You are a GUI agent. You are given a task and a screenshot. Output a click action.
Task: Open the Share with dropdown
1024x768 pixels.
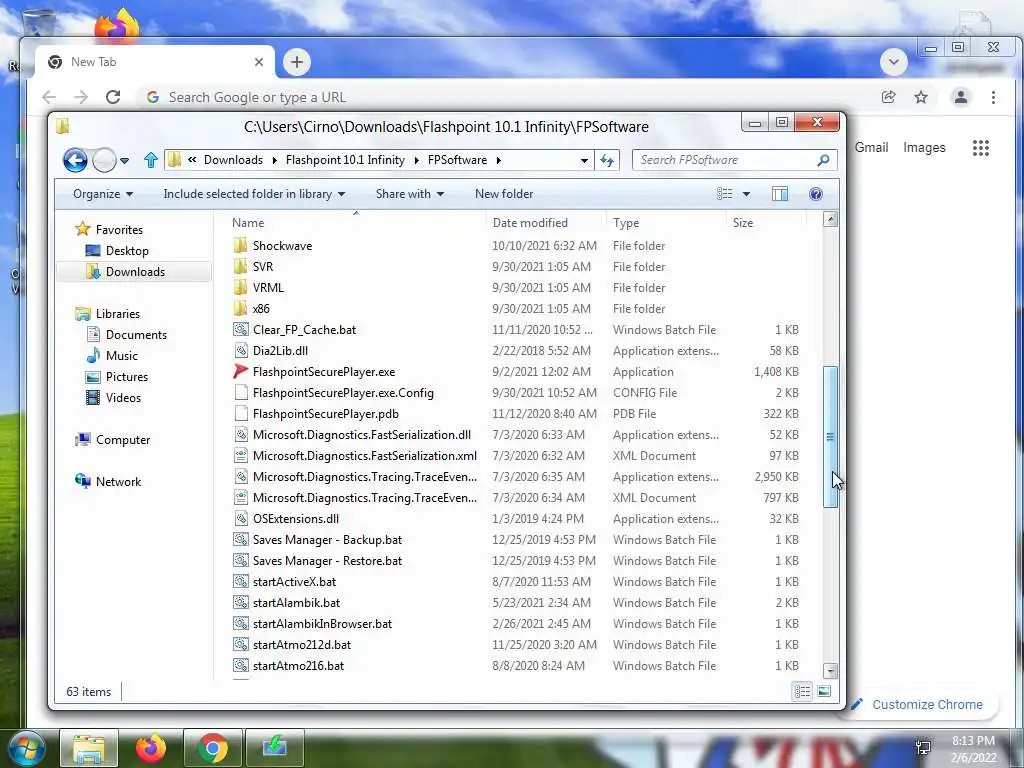tap(410, 194)
